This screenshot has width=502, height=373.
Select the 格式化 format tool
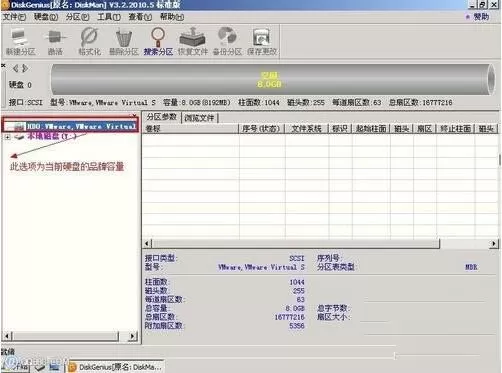pos(89,42)
